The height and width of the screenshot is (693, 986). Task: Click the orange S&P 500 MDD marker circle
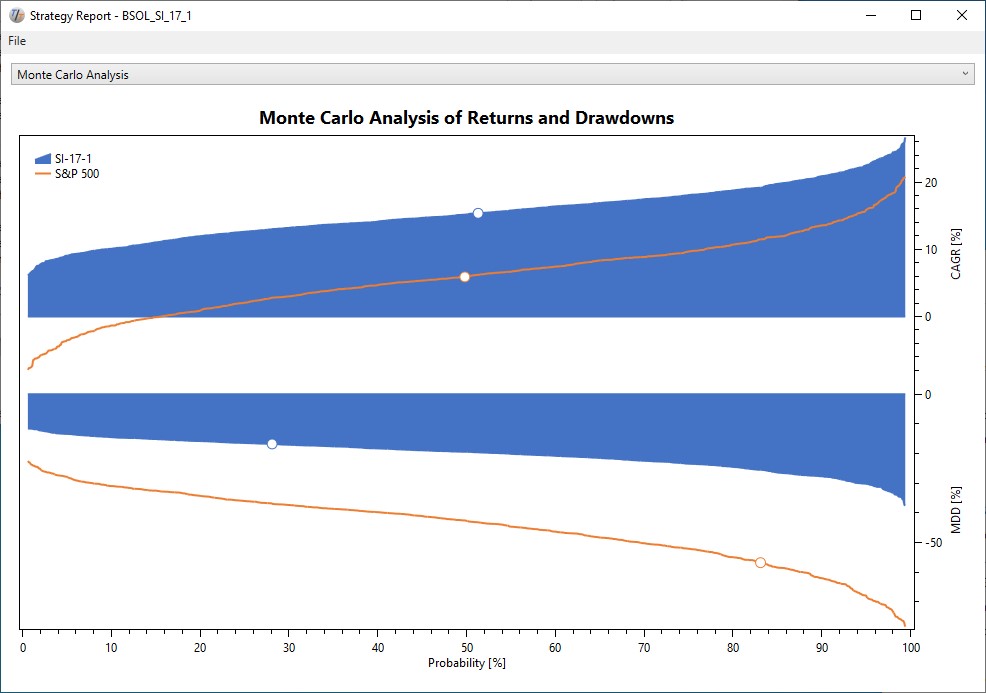(x=760, y=562)
